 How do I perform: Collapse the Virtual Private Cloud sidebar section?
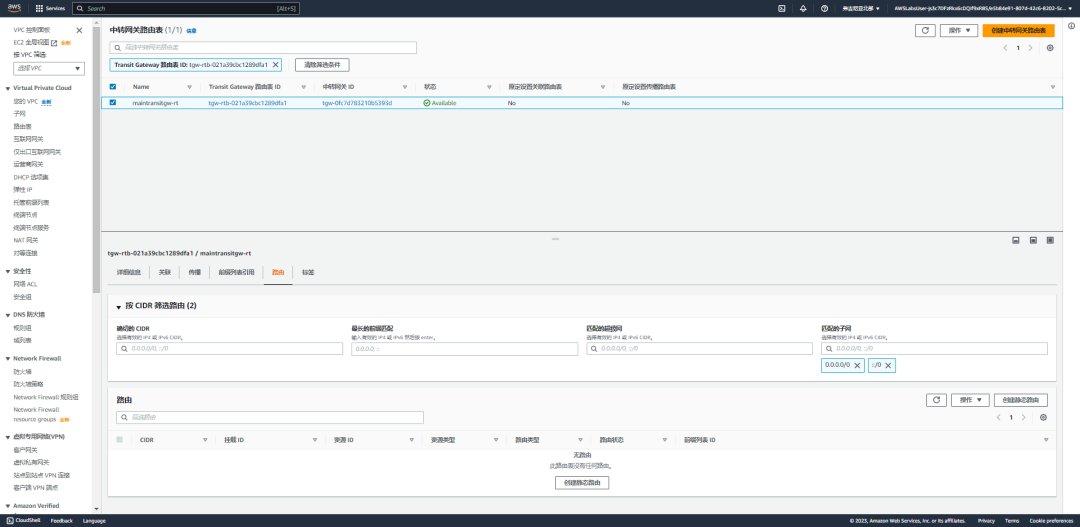pyautogui.click(x=8, y=88)
